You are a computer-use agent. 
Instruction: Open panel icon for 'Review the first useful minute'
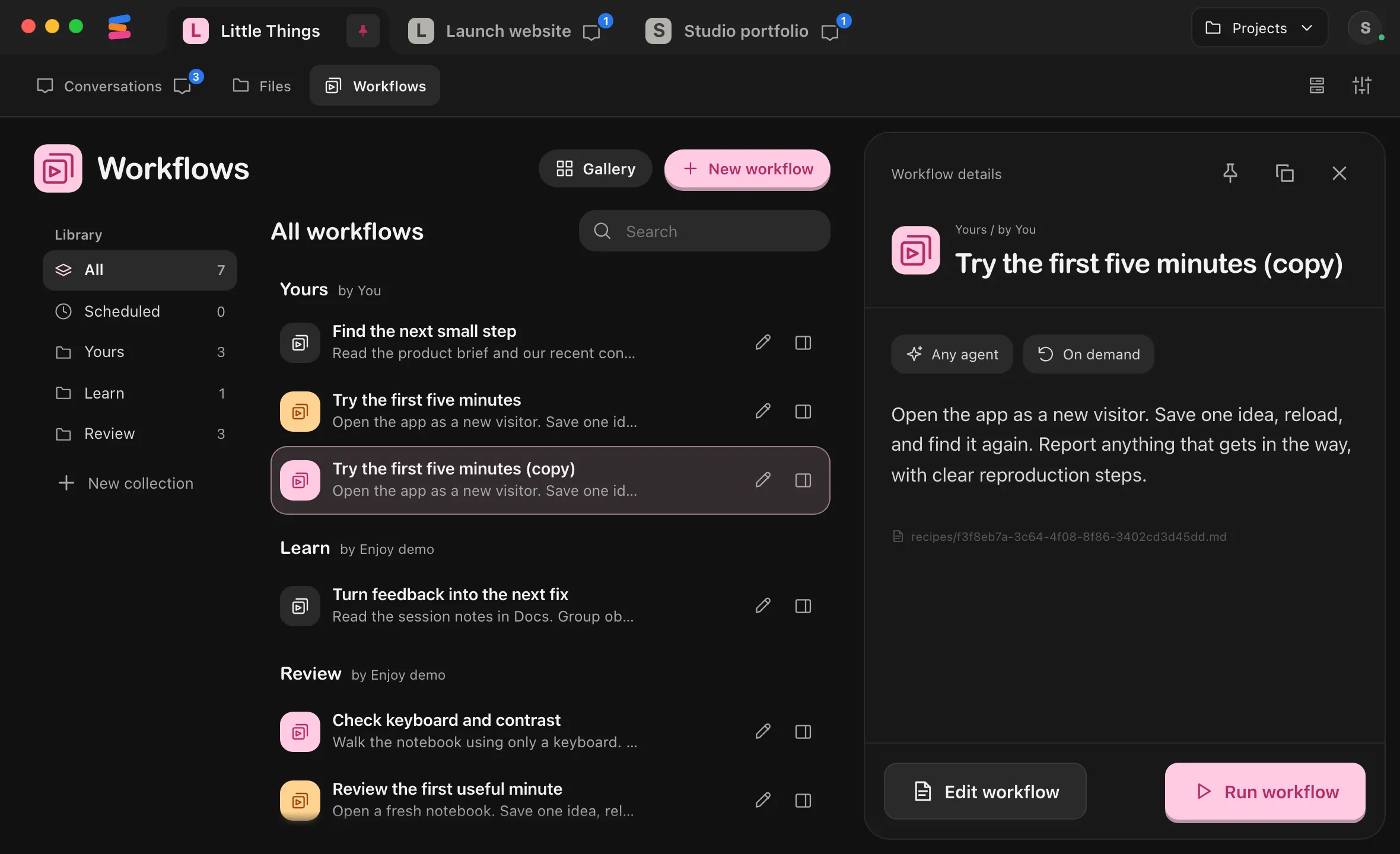(x=803, y=800)
